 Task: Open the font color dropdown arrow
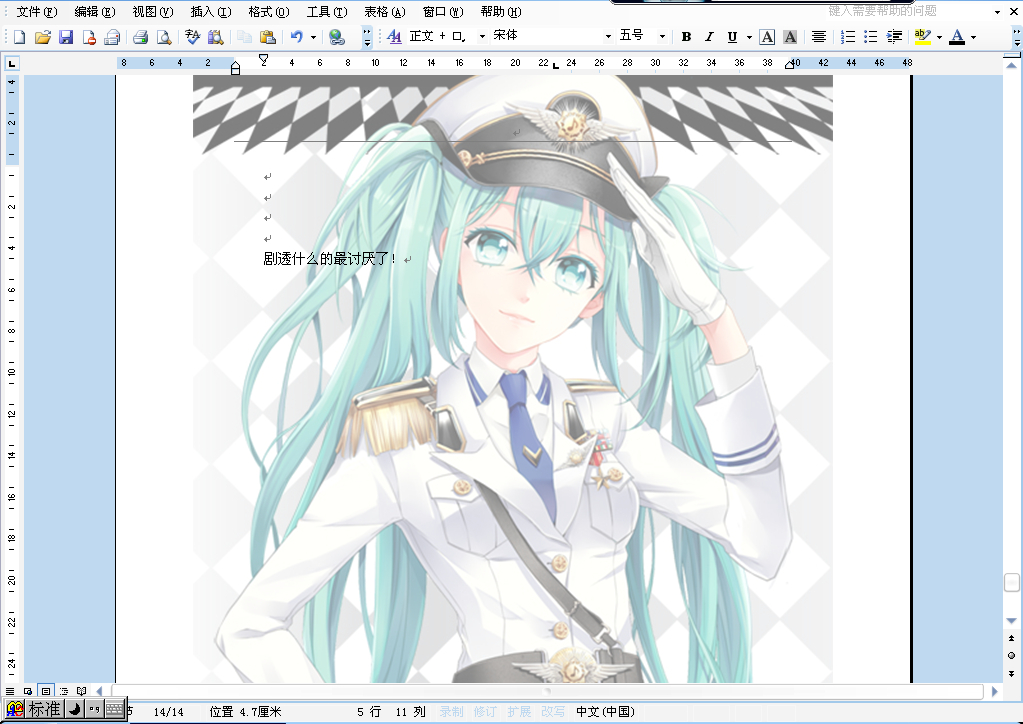[x=973, y=37]
